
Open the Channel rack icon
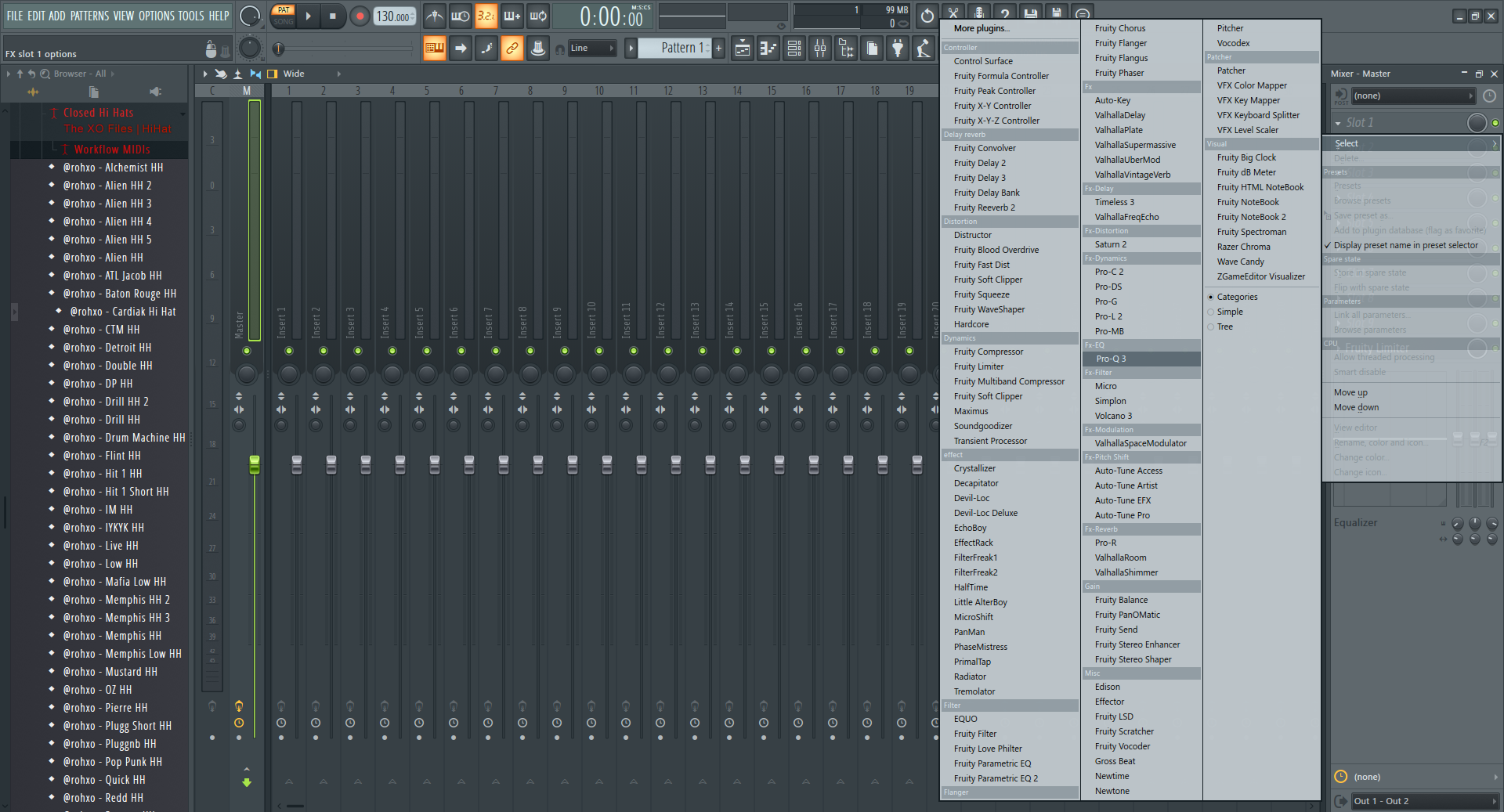[x=794, y=49]
